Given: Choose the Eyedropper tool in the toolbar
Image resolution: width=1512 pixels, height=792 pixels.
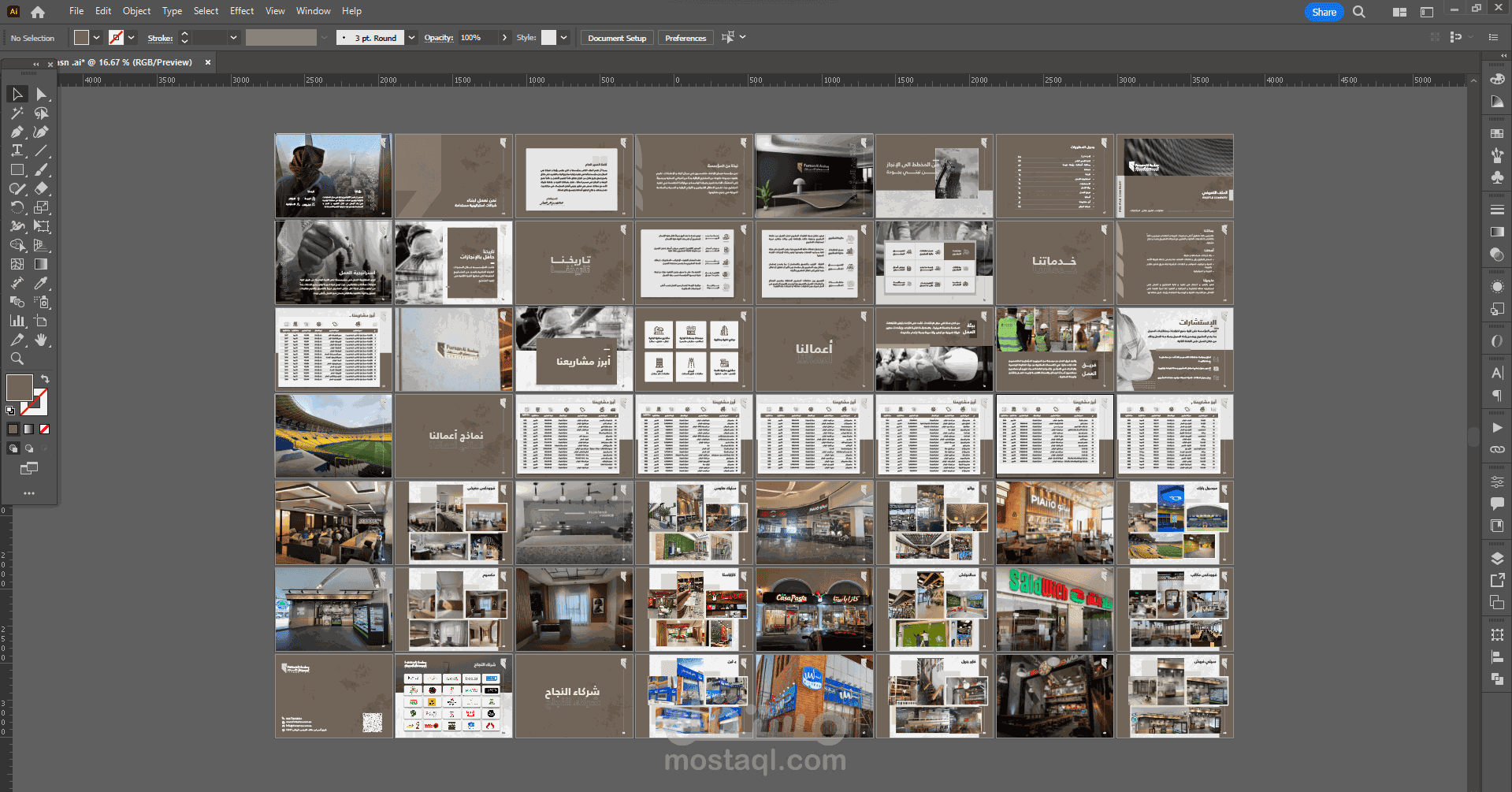Looking at the screenshot, I should (42, 284).
